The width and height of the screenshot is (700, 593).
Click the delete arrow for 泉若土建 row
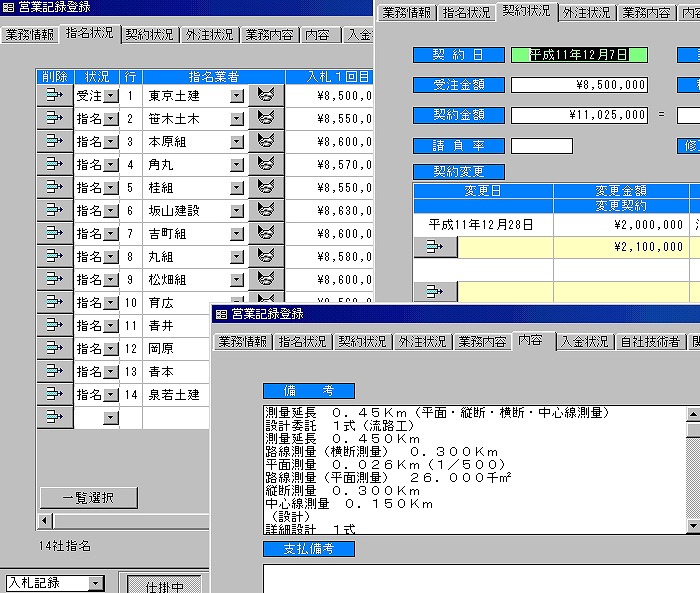(54, 394)
